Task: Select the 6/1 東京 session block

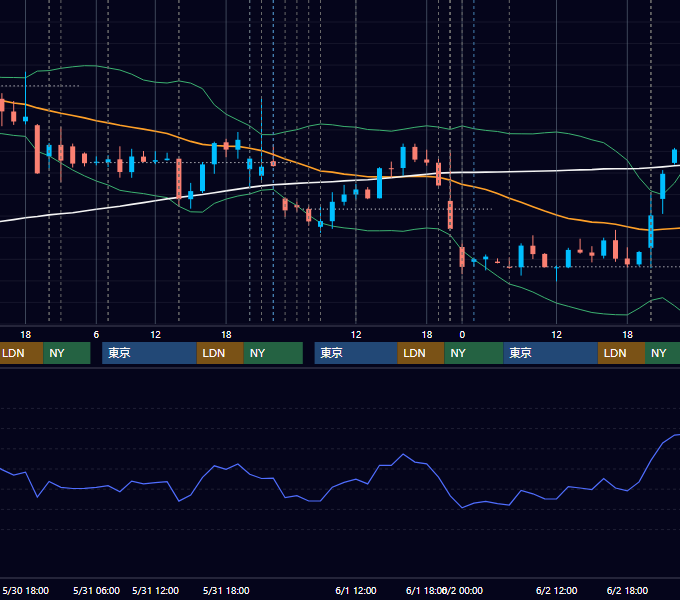Action: (356, 353)
